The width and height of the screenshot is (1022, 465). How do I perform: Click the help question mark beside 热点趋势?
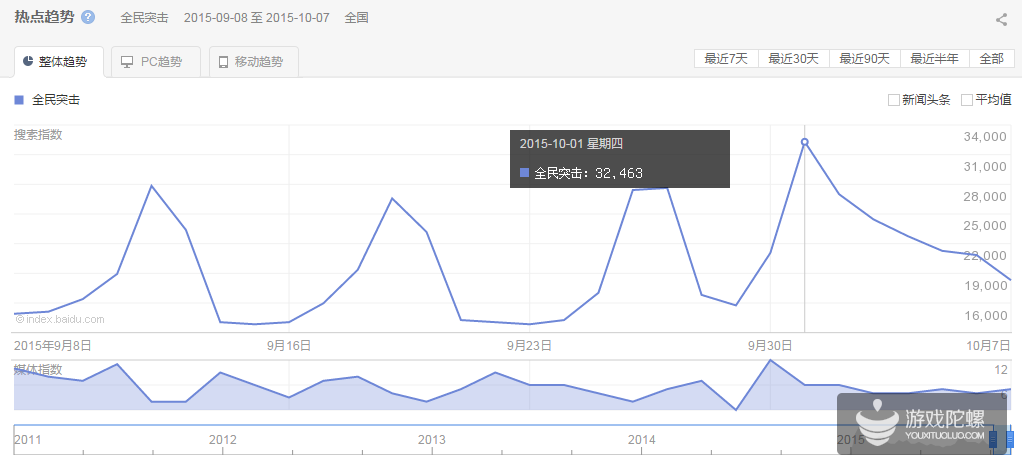click(88, 18)
